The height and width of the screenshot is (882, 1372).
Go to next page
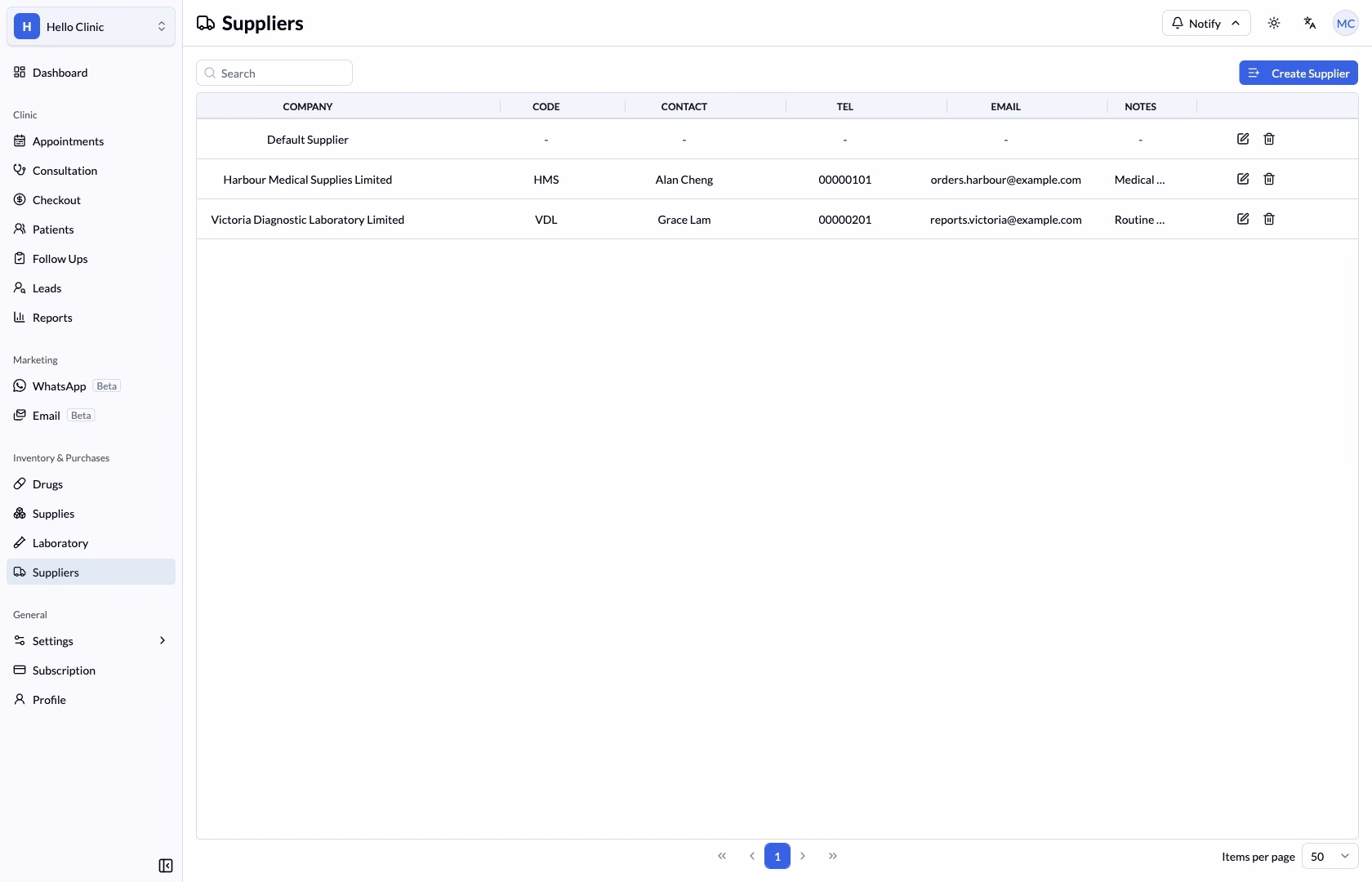[x=803, y=856]
